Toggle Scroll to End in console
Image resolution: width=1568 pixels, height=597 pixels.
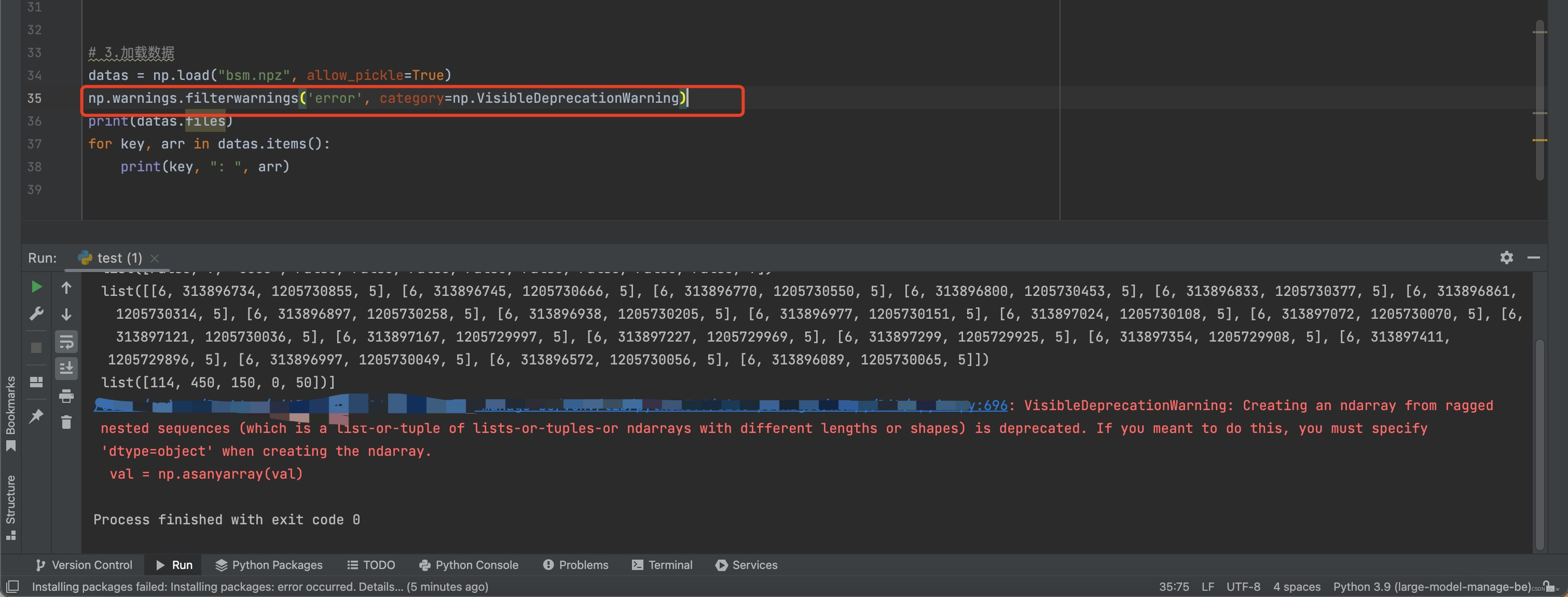pyautogui.click(x=67, y=368)
